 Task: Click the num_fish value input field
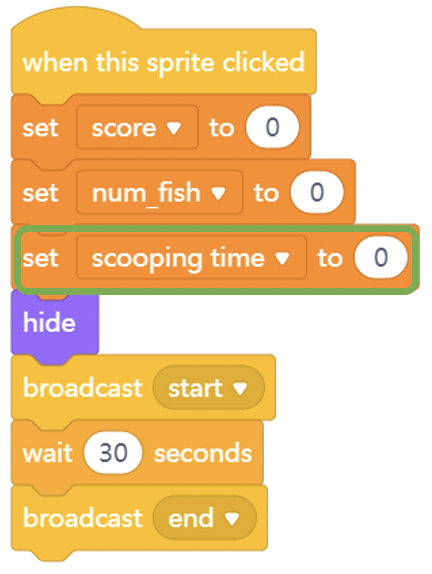tap(317, 193)
